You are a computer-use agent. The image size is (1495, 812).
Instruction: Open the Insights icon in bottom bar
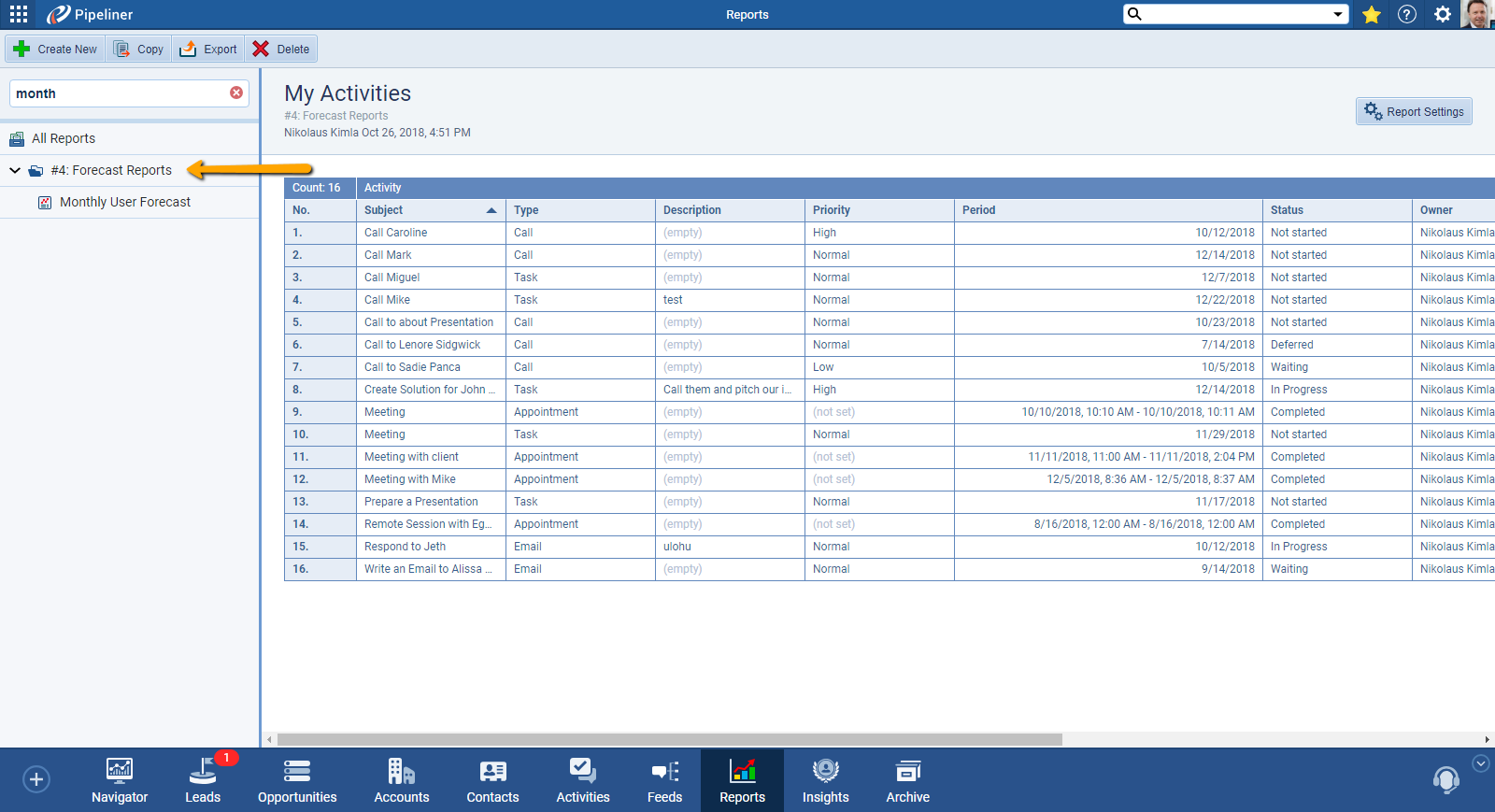pyautogui.click(x=825, y=780)
